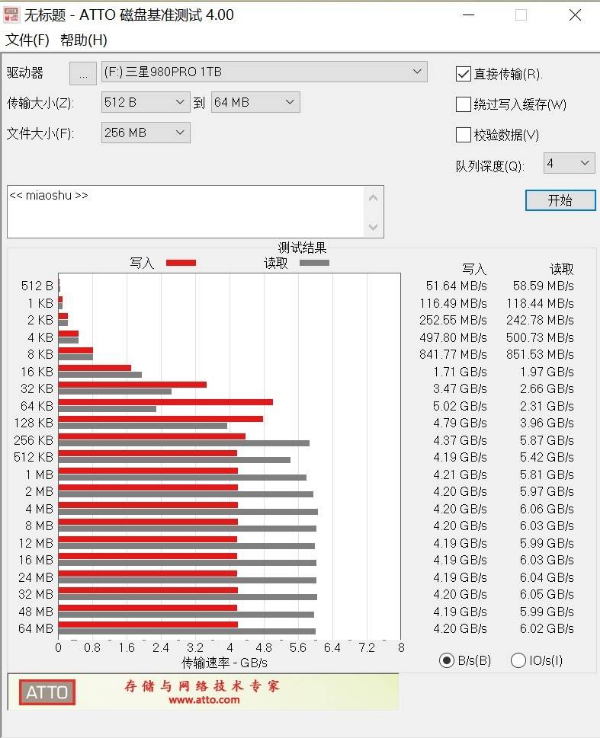Click the description box scroll down arrow

tap(374, 227)
